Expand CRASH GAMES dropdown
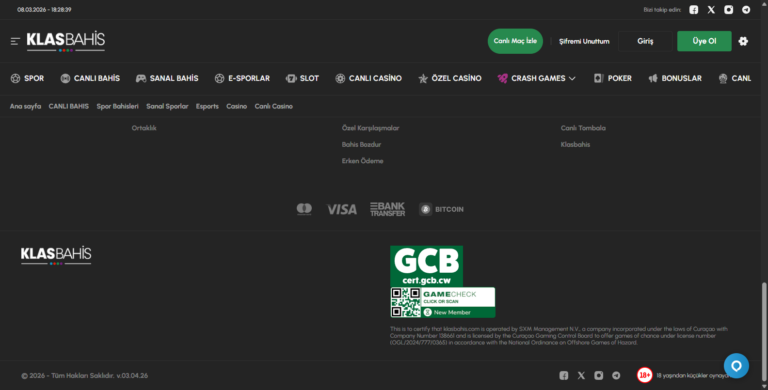This screenshot has width=768, height=390. pyautogui.click(x=536, y=78)
